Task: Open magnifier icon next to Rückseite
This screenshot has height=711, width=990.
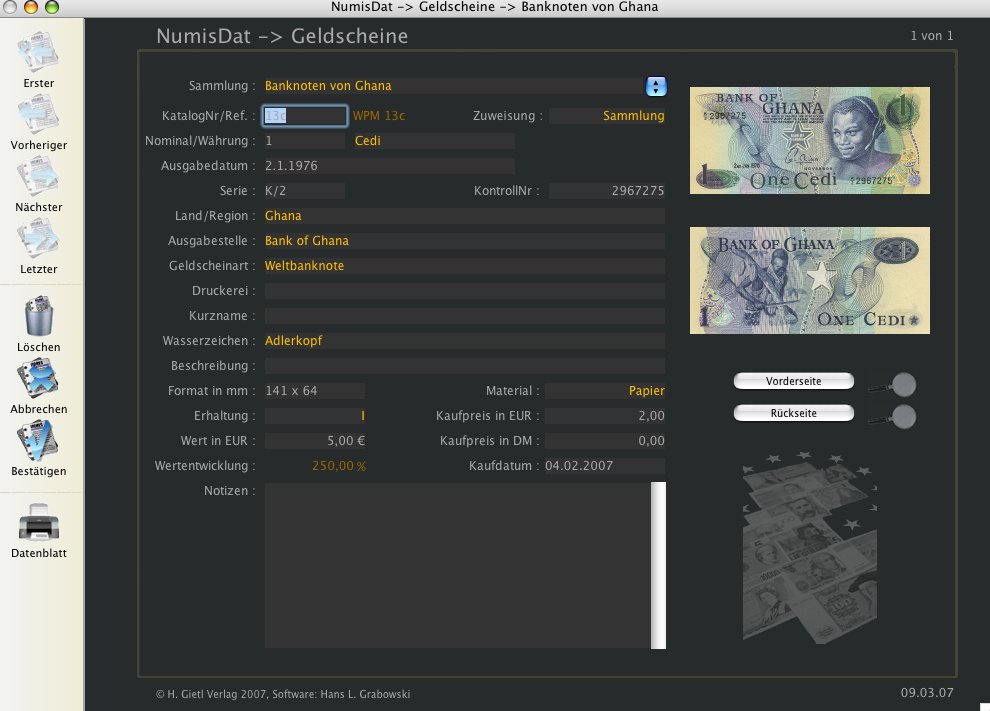Action: click(x=893, y=417)
